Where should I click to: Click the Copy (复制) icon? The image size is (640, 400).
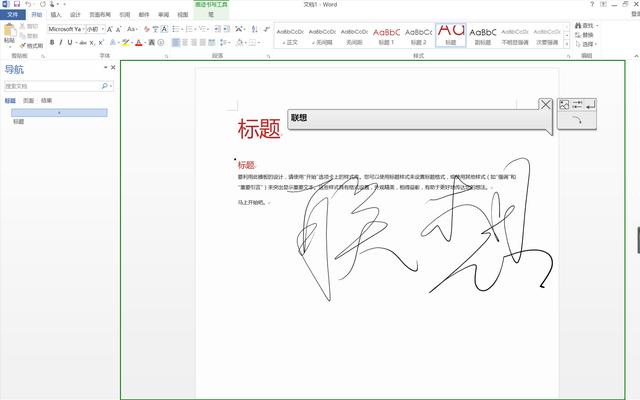(22, 36)
